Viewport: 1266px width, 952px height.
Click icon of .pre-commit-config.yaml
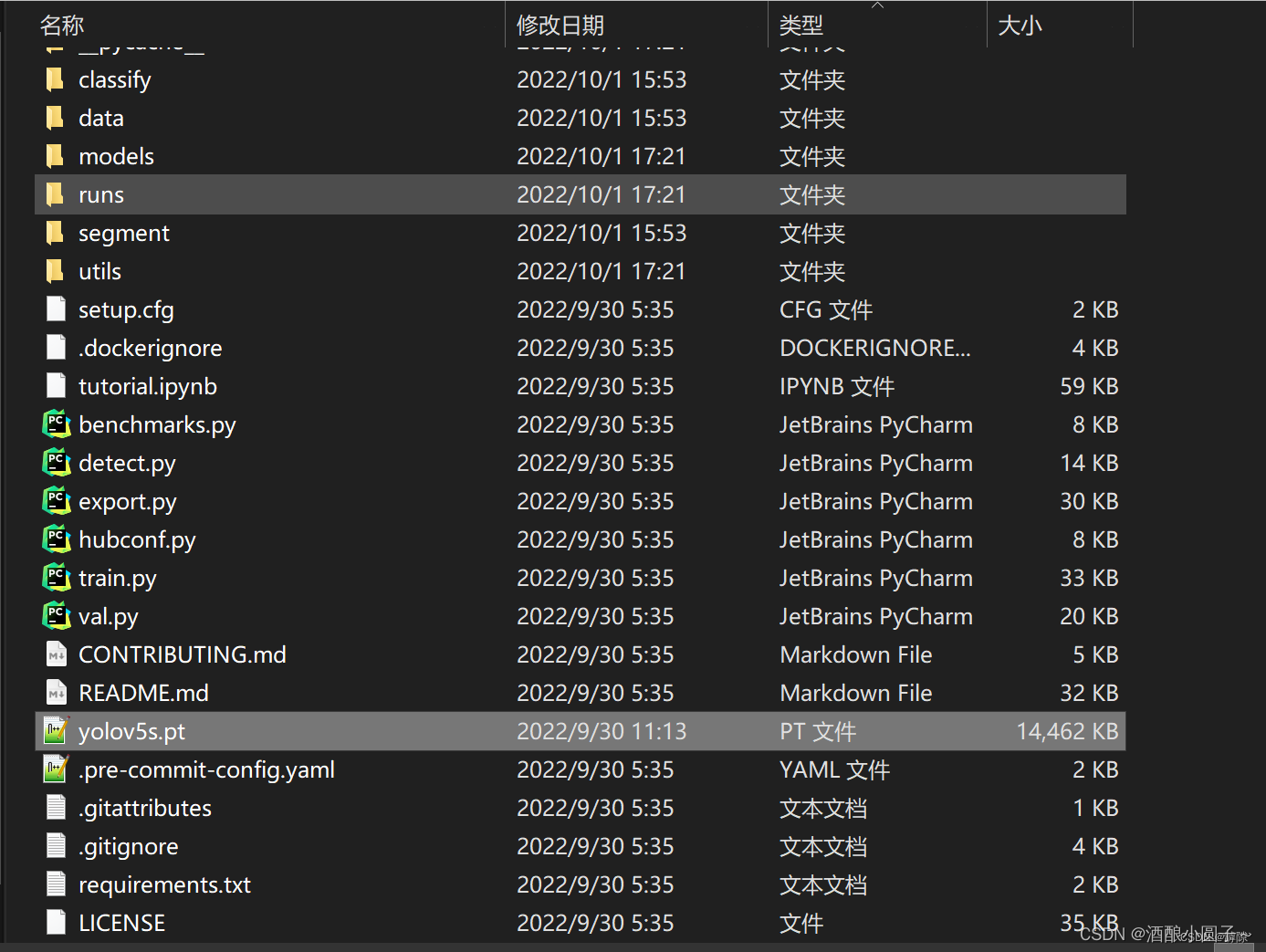click(56, 769)
